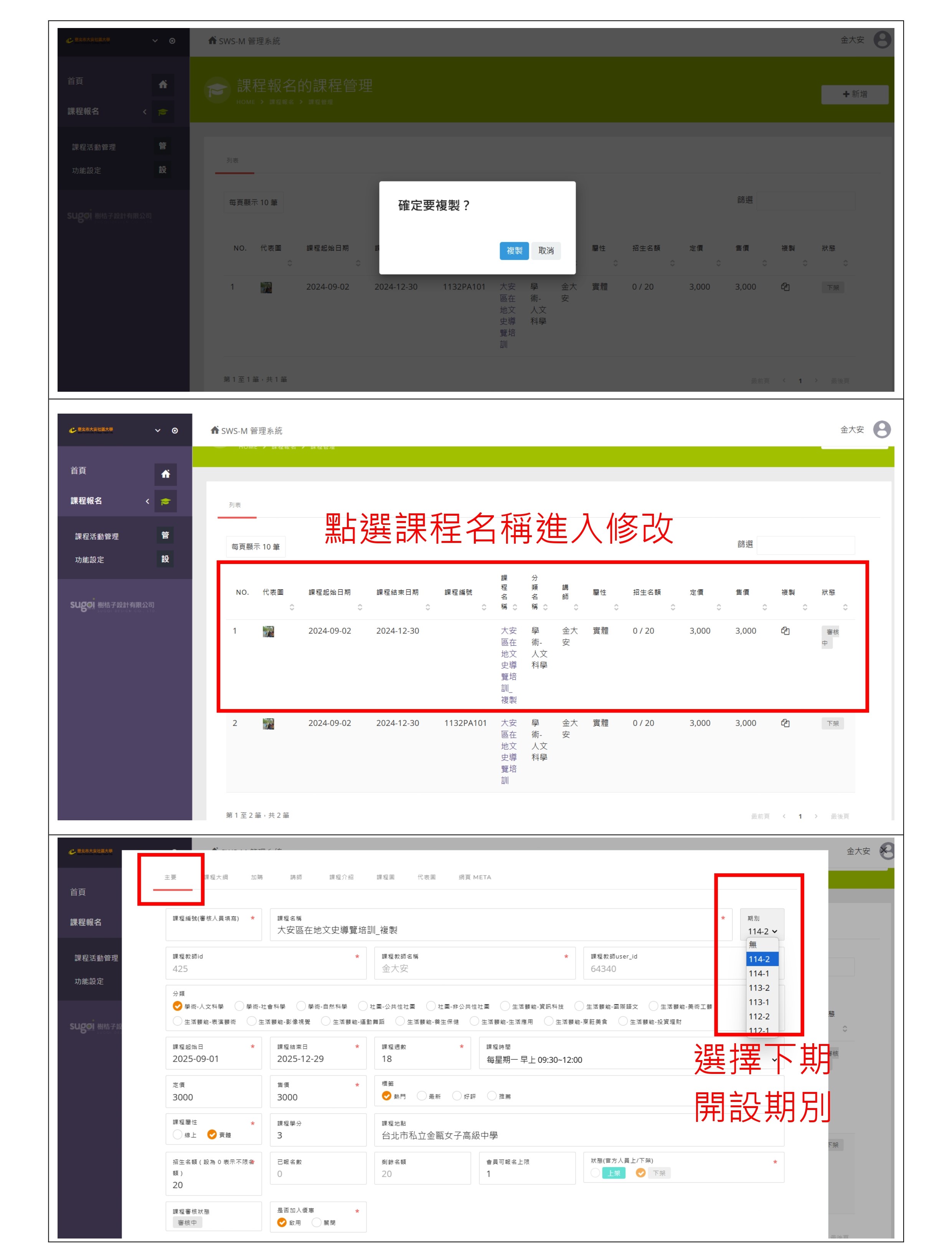Select 生活藝能-資訊科技 category radio
Screen dimensions: 952x1260
505,1006
